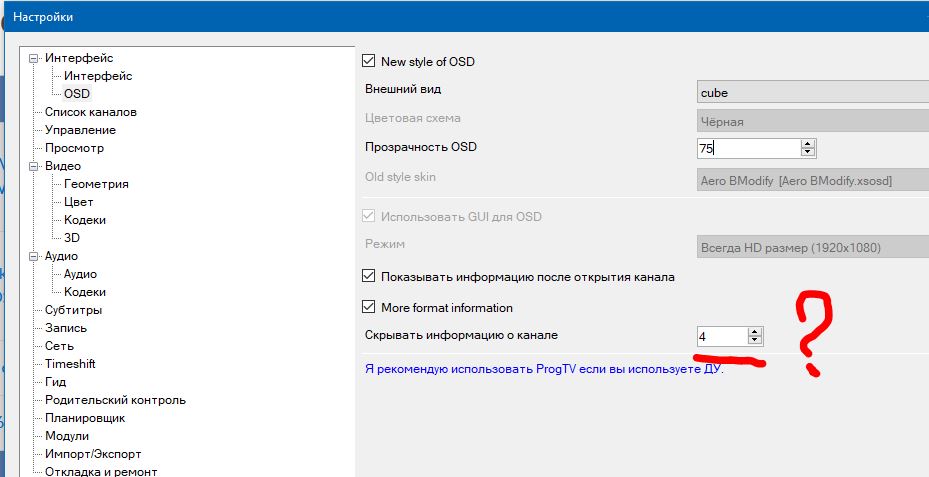The height and width of the screenshot is (477, 929).
Task: Go to Timeshift settings
Action: point(70,364)
